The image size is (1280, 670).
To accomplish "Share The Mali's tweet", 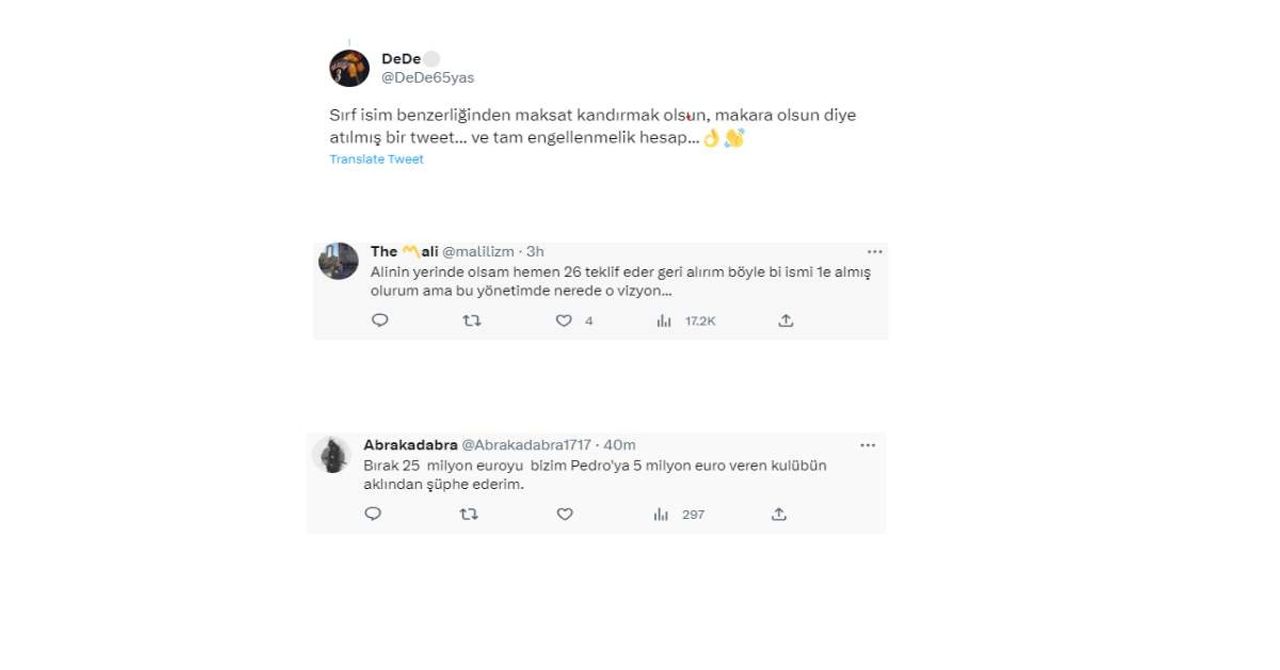I will coord(786,320).
